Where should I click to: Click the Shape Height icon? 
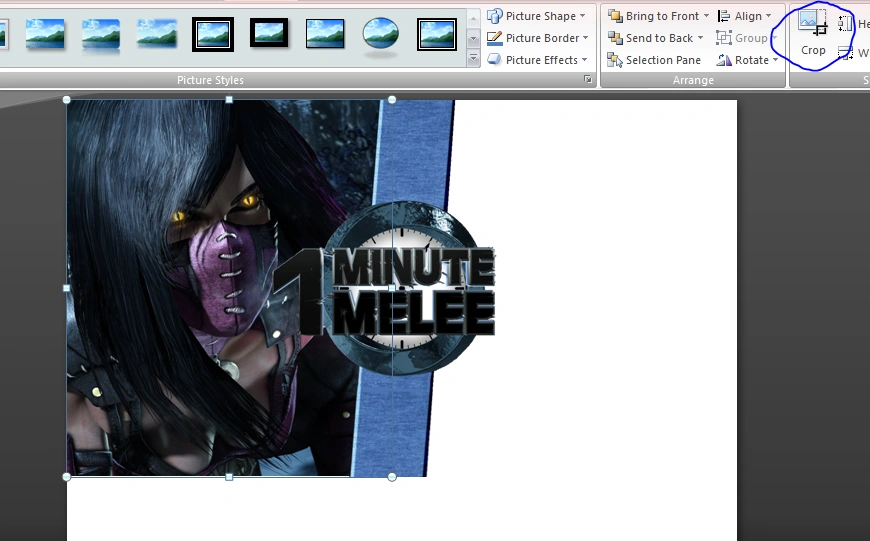(x=845, y=23)
